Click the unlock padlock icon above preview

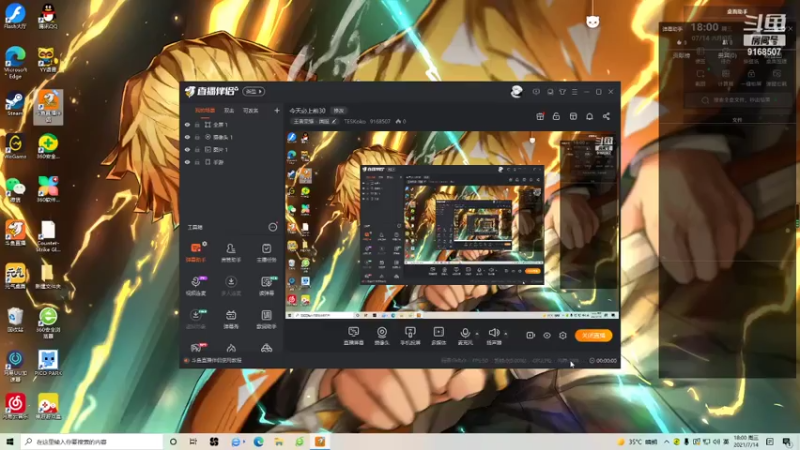click(556, 116)
